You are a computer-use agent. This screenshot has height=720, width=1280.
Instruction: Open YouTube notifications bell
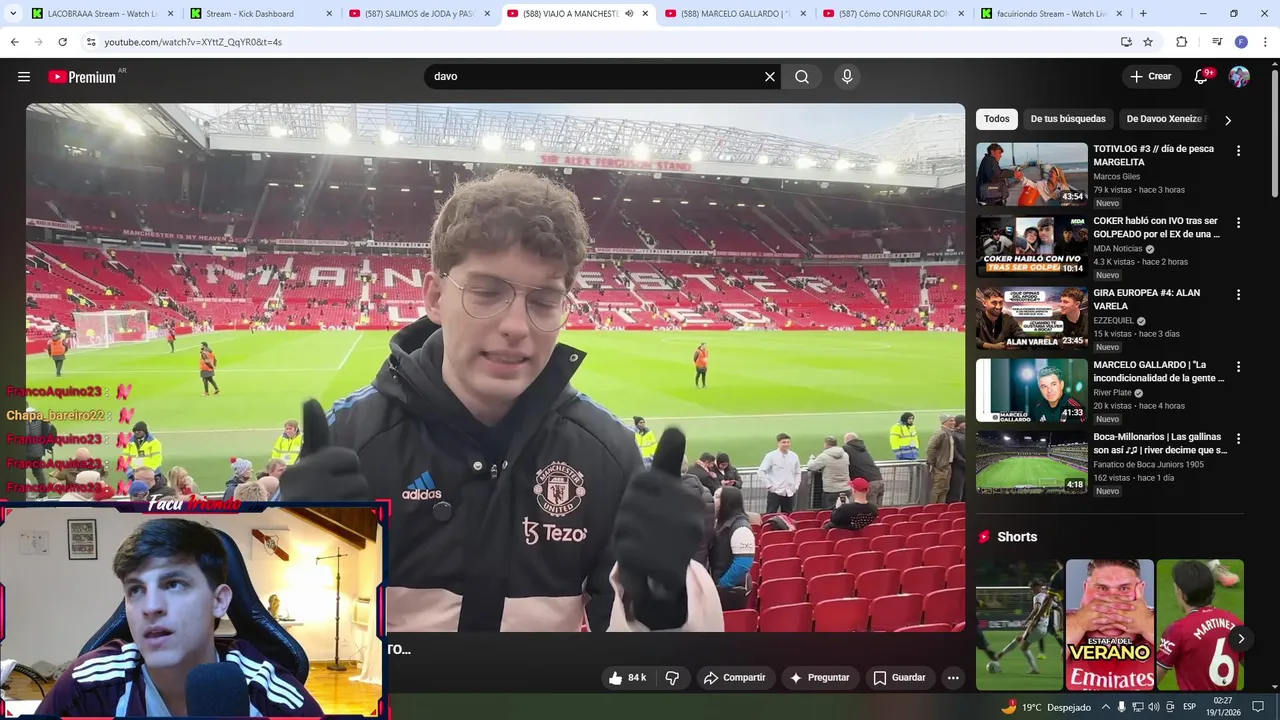[x=1201, y=77]
